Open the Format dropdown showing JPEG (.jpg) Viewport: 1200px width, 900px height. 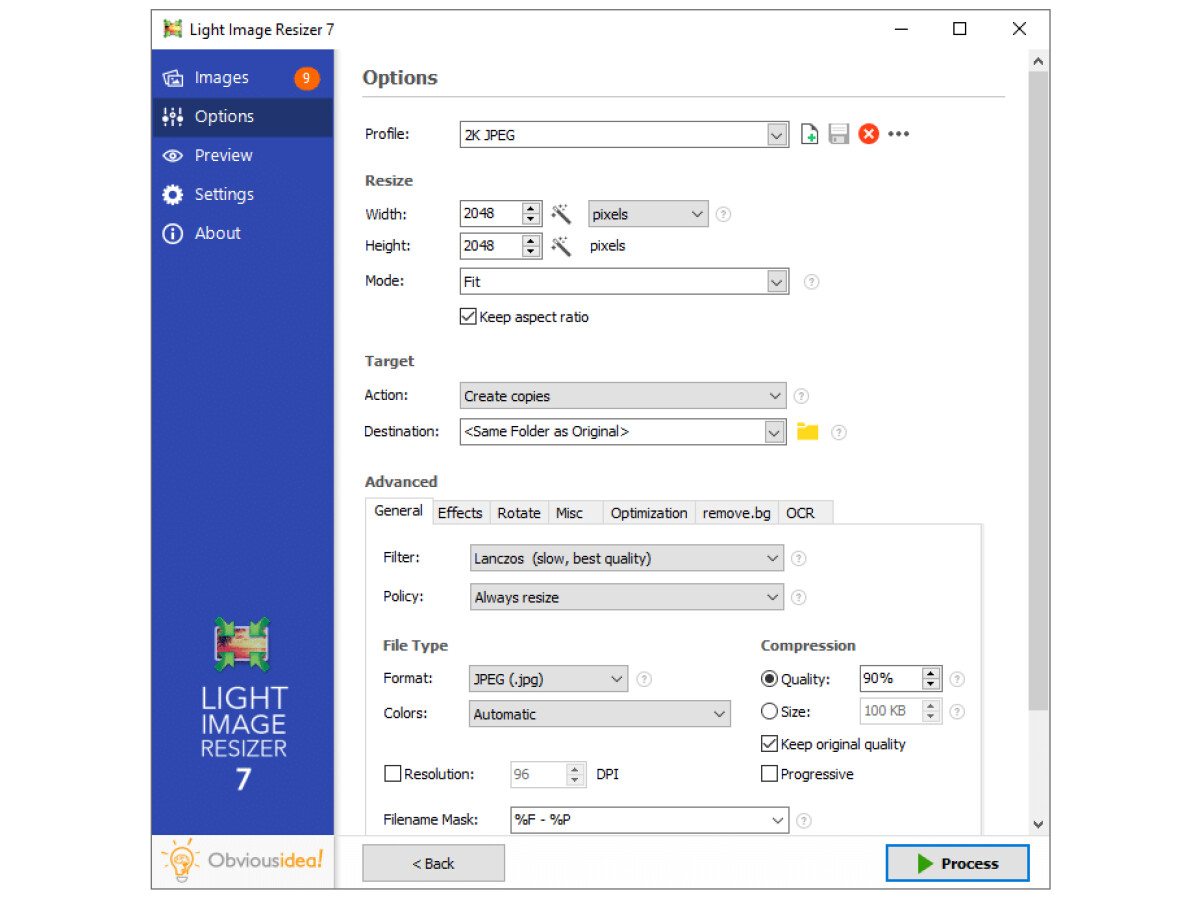[549, 679]
